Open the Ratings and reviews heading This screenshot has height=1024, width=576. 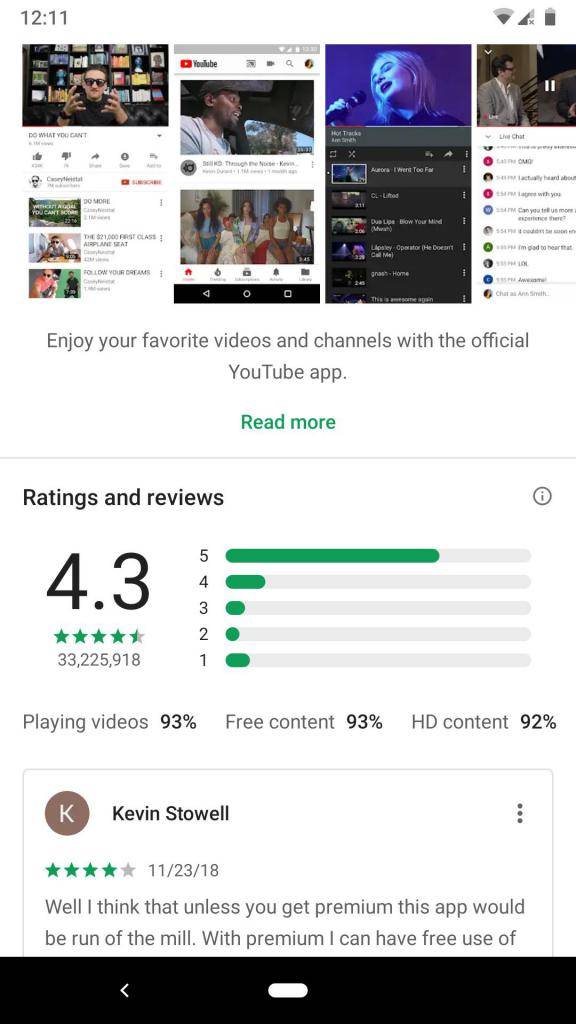[123, 498]
